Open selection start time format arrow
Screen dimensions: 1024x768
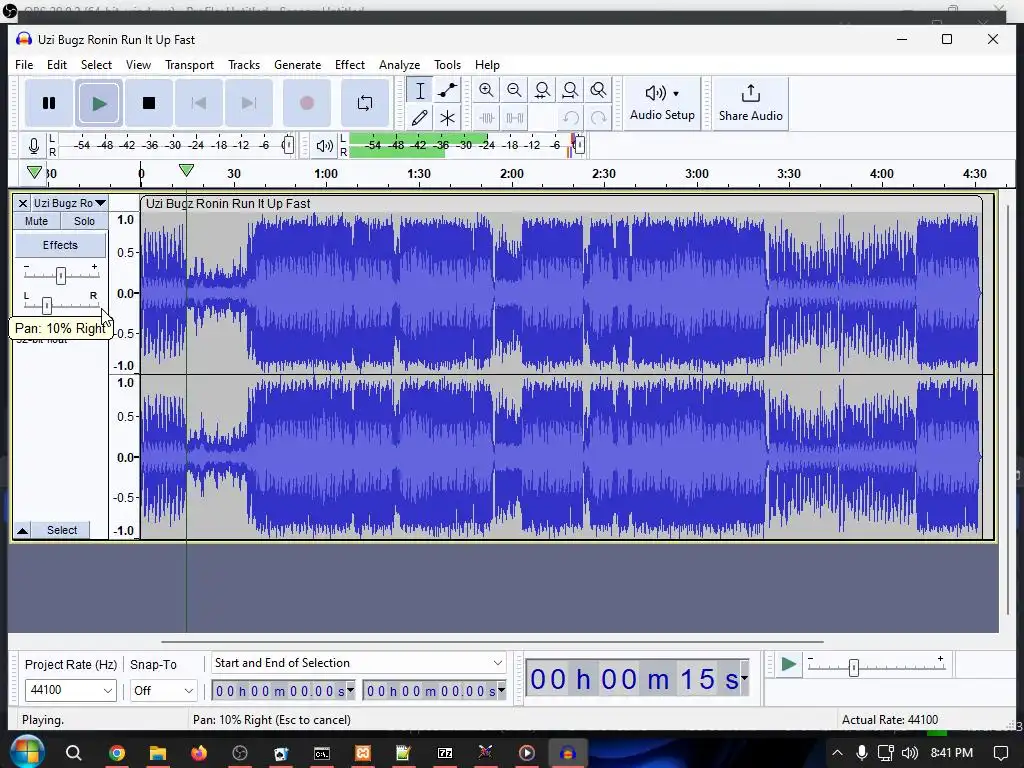click(351, 690)
